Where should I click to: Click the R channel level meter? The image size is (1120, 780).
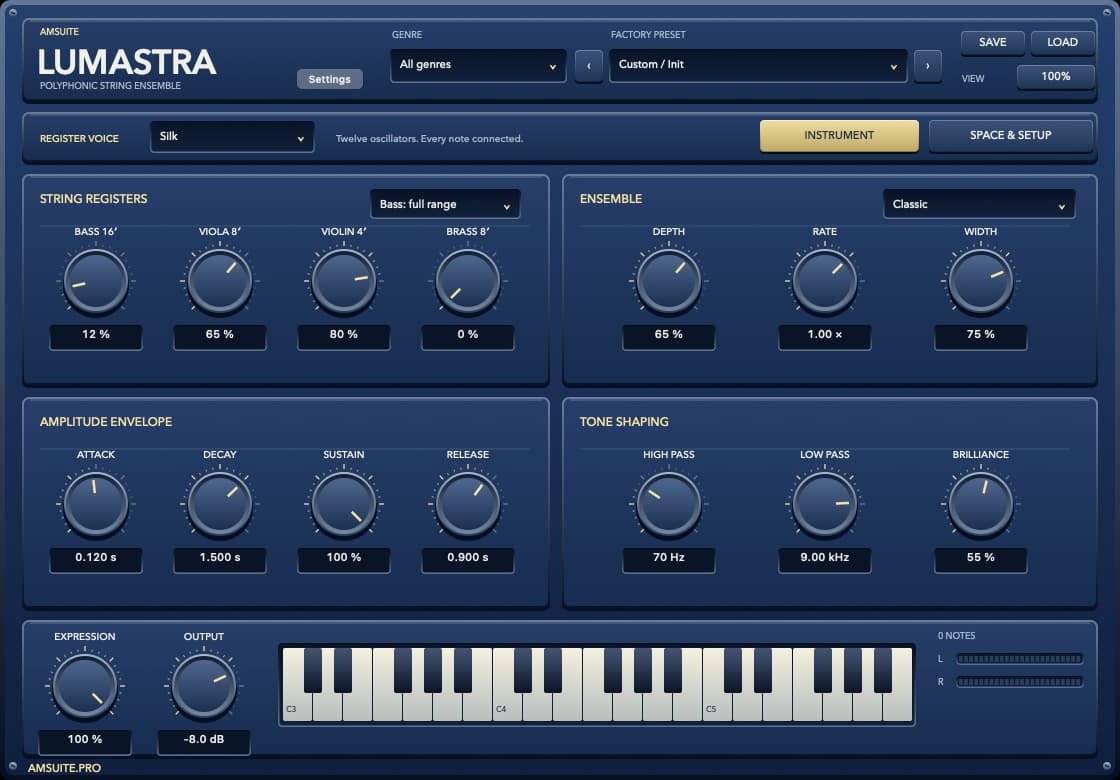[1019, 682]
